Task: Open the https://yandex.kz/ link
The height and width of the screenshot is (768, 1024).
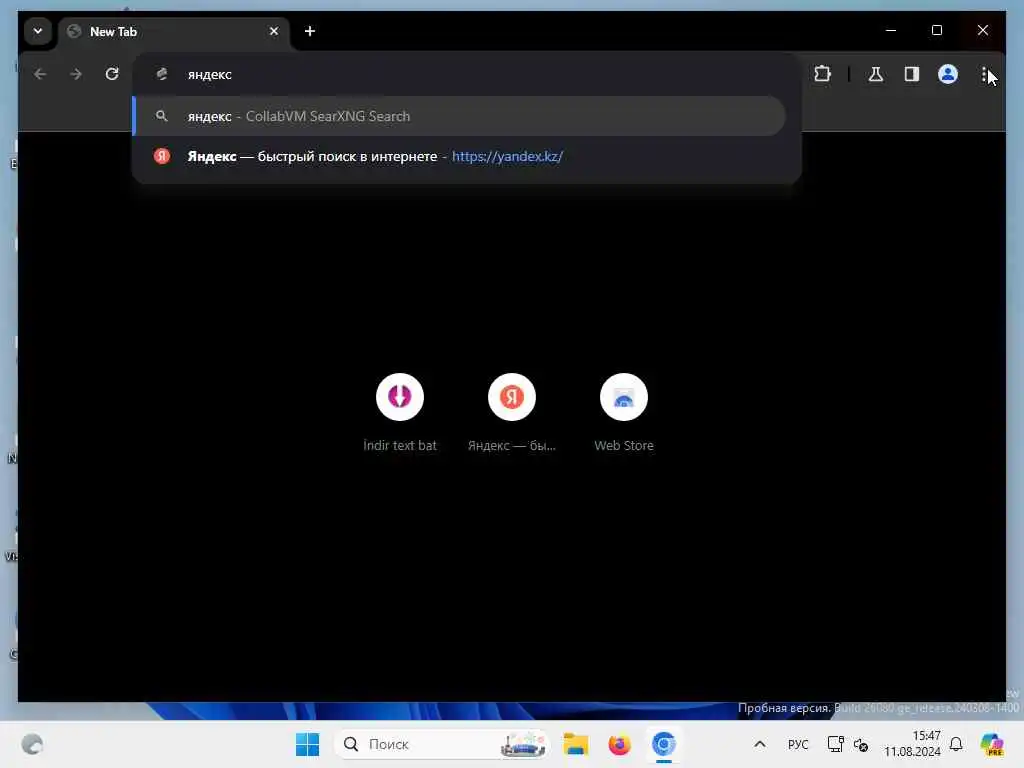Action: (507, 157)
